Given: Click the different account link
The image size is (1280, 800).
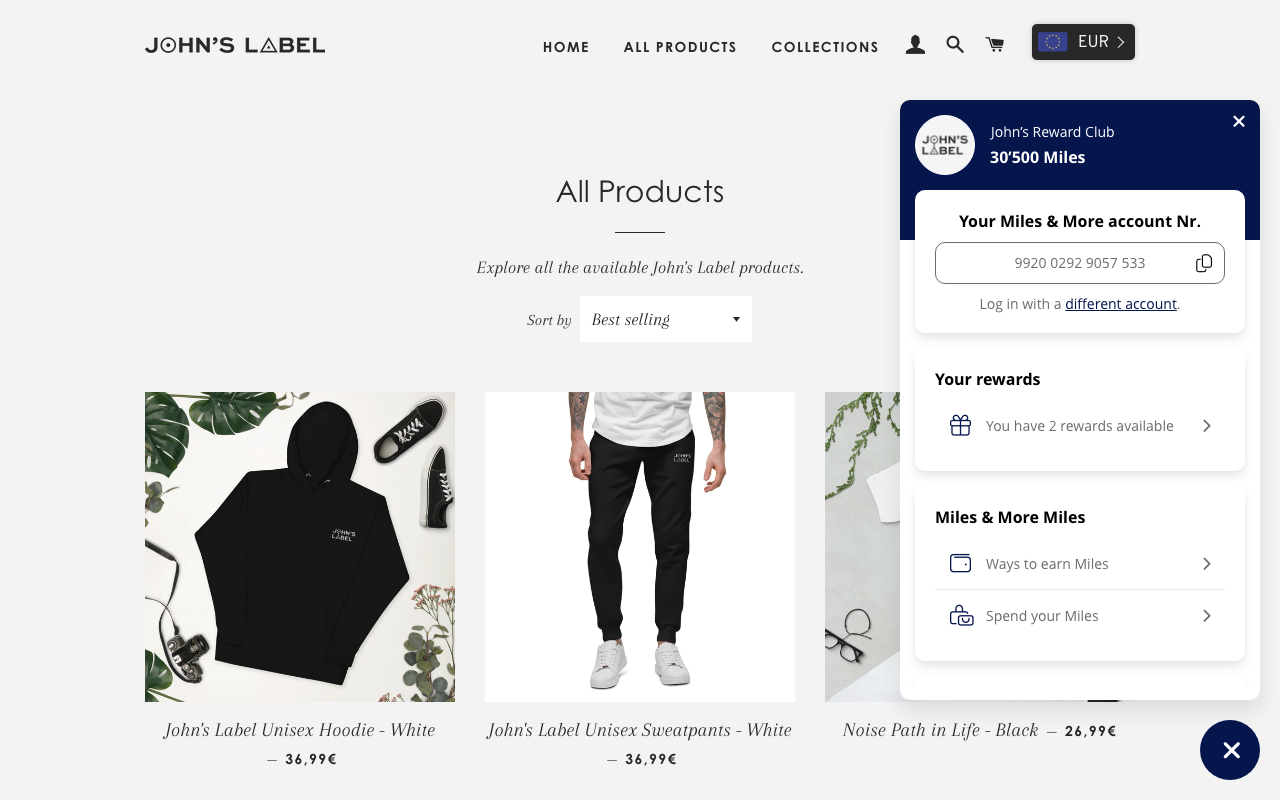Looking at the screenshot, I should (x=1121, y=304).
